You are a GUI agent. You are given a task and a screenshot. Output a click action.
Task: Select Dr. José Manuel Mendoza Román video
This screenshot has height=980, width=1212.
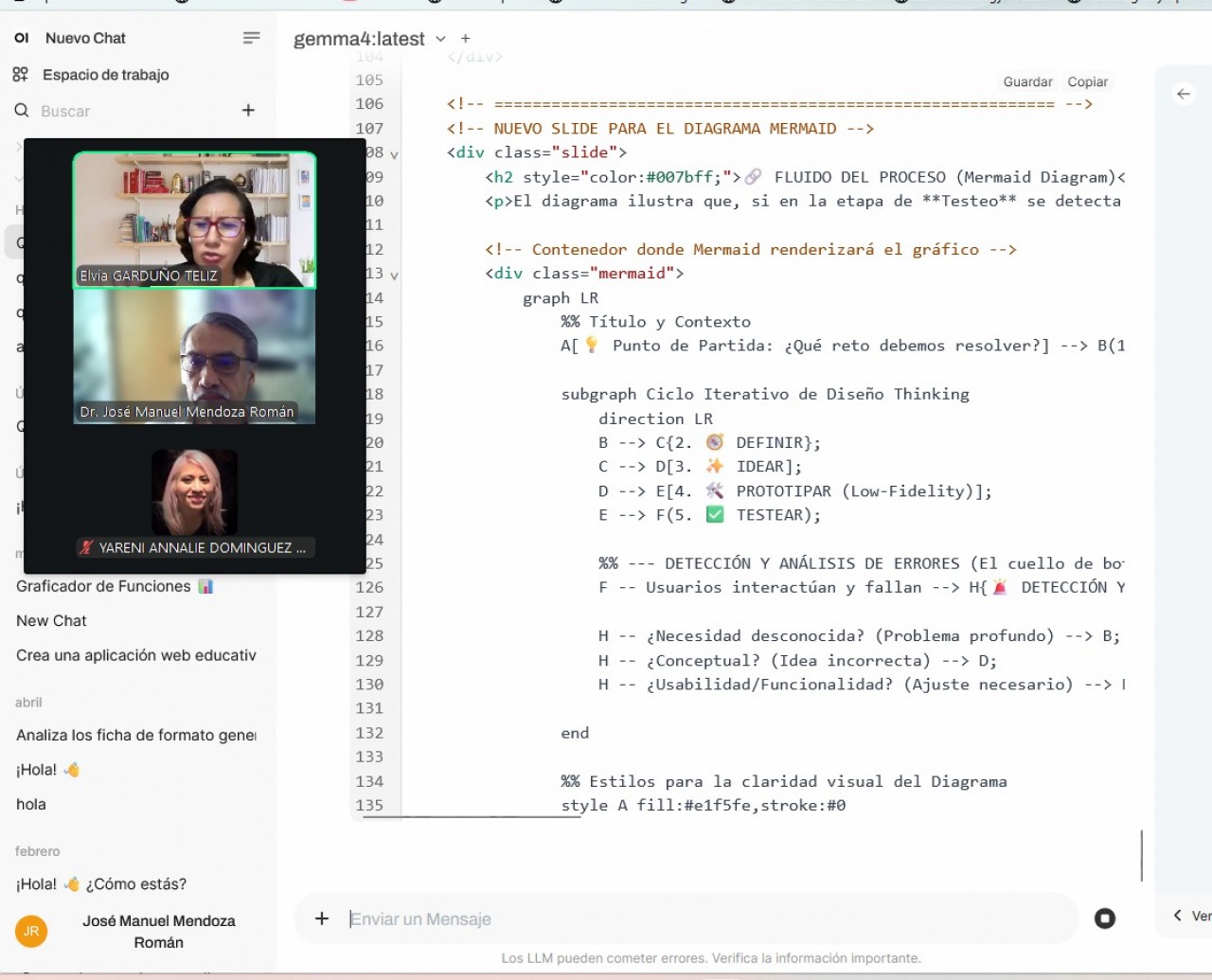click(194, 356)
